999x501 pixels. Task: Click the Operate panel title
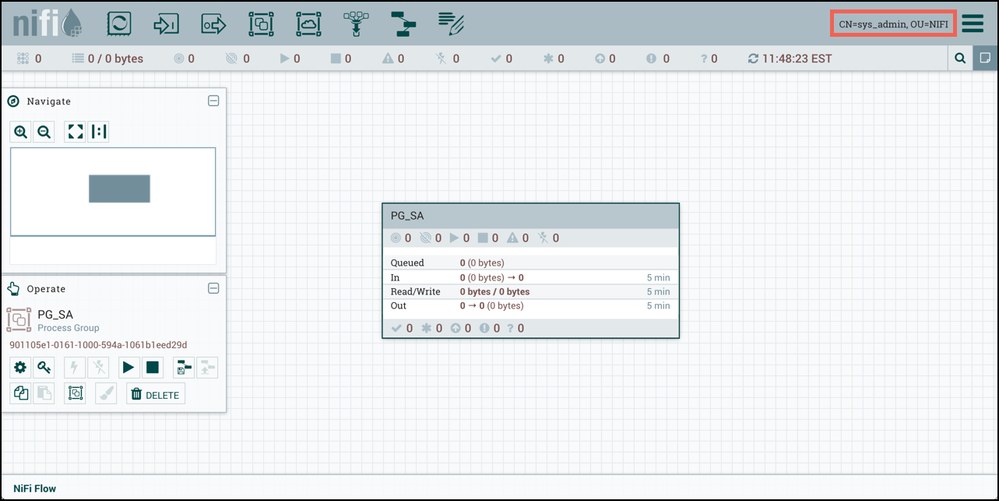46,289
